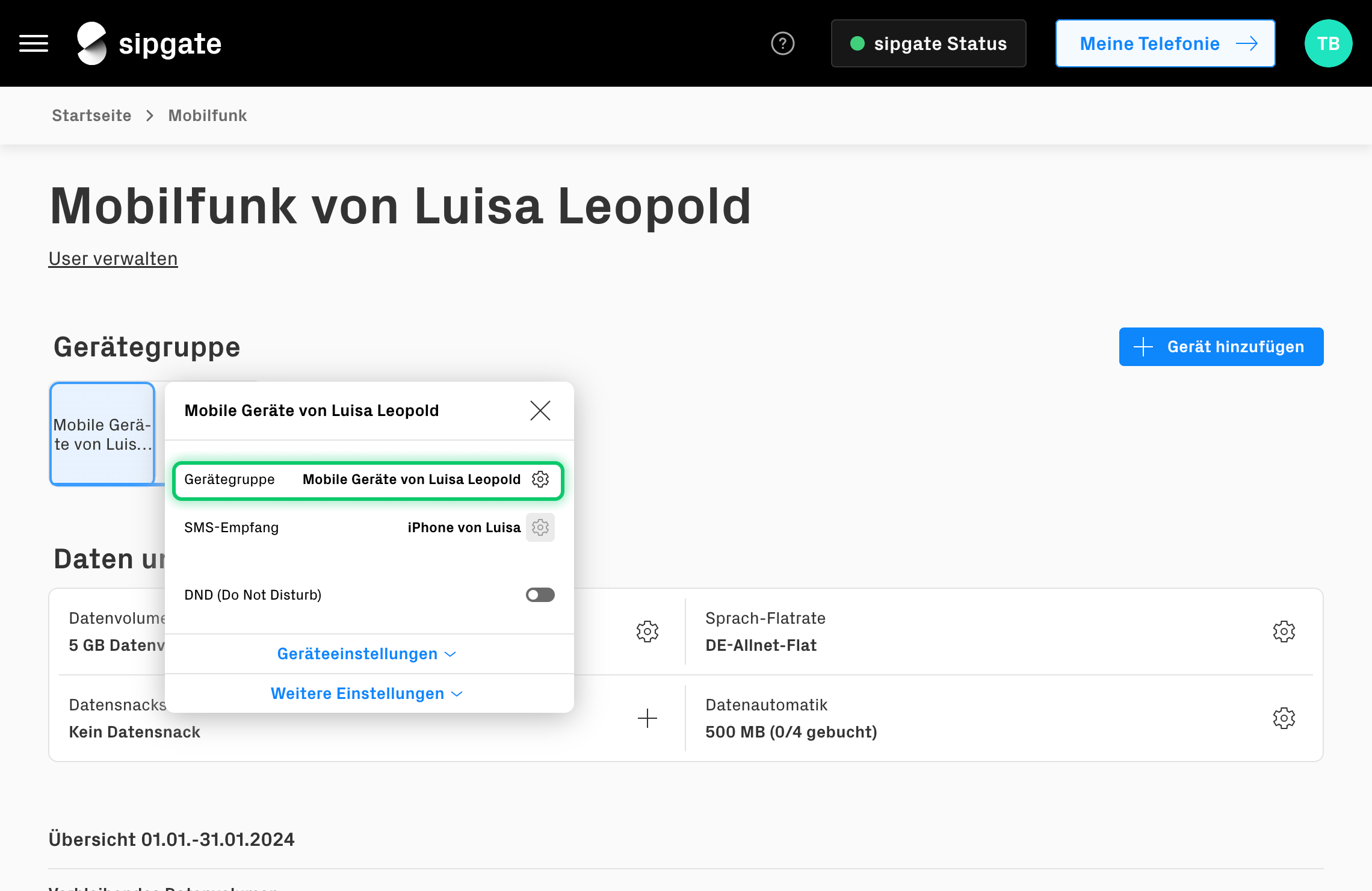Open SMS-Empfang settings gear
The width and height of the screenshot is (1372, 891).
540,527
